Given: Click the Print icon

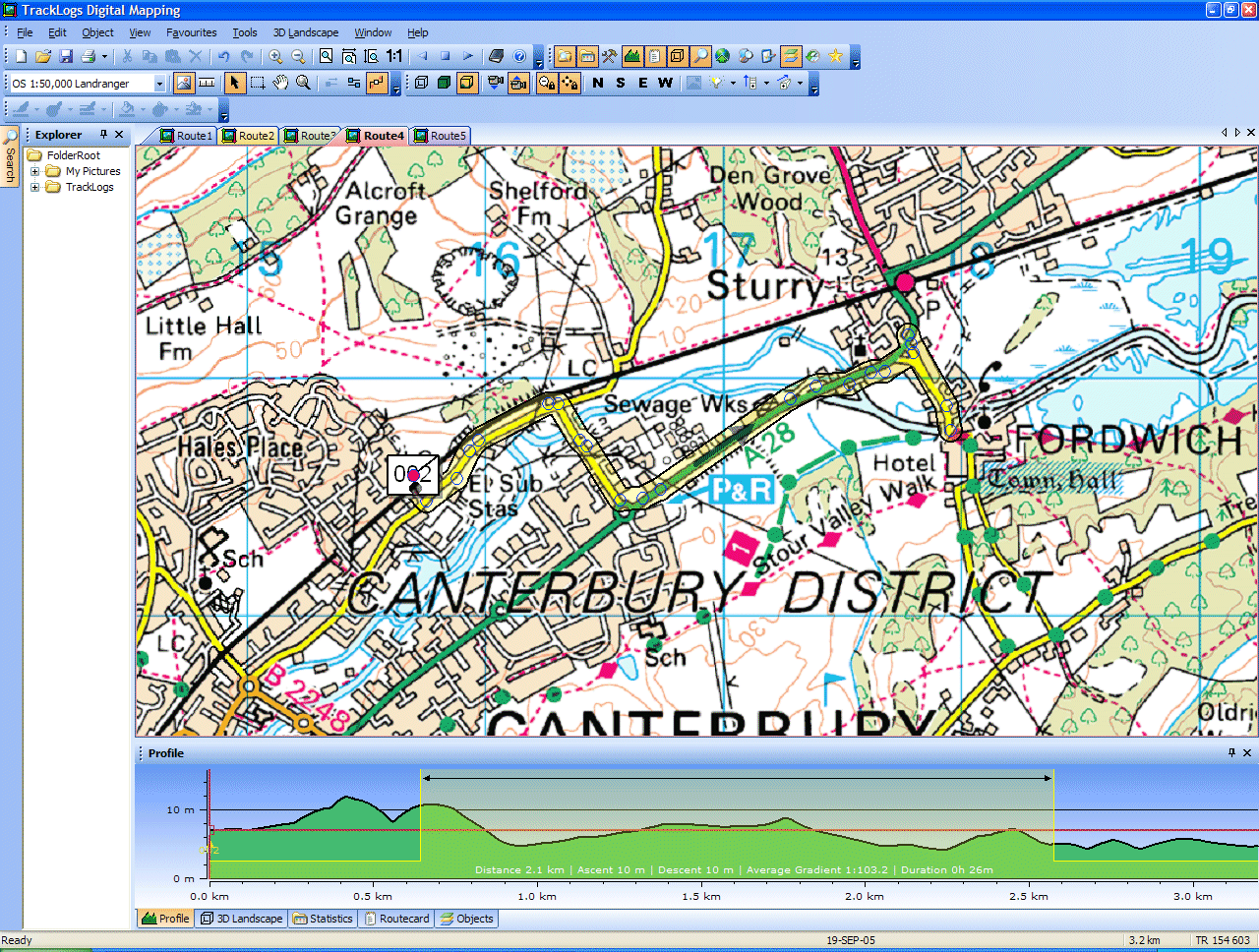Looking at the screenshot, I should [89, 56].
